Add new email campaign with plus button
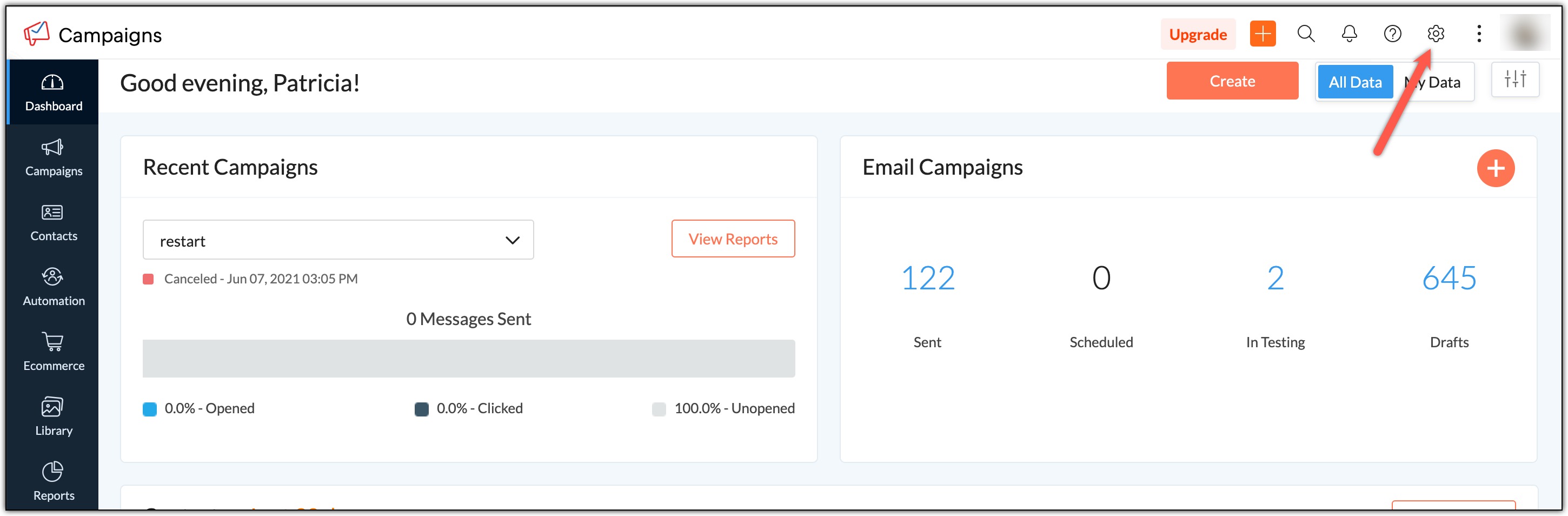 point(1495,168)
